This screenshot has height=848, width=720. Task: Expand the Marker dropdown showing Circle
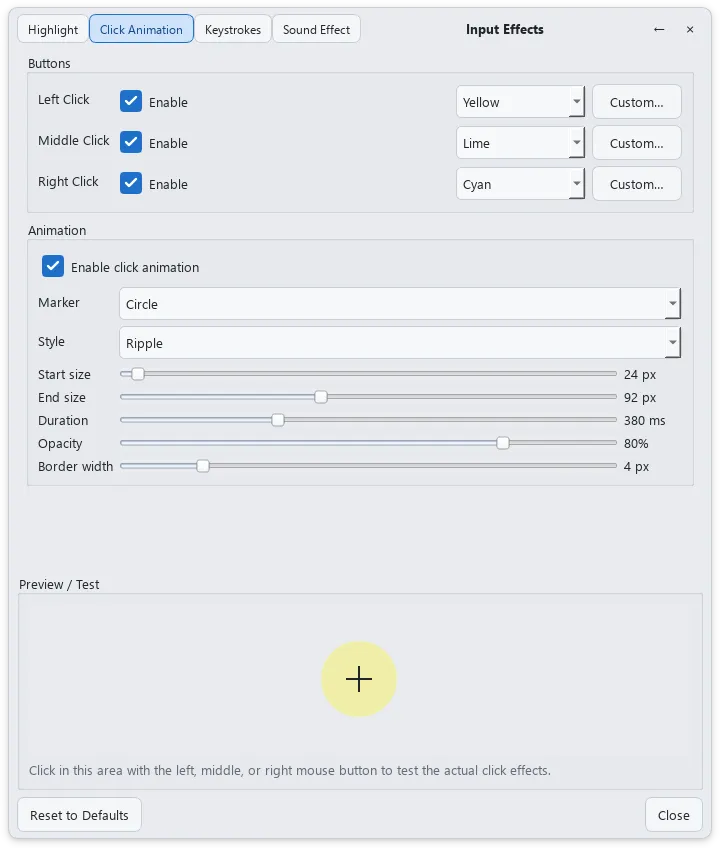point(400,303)
